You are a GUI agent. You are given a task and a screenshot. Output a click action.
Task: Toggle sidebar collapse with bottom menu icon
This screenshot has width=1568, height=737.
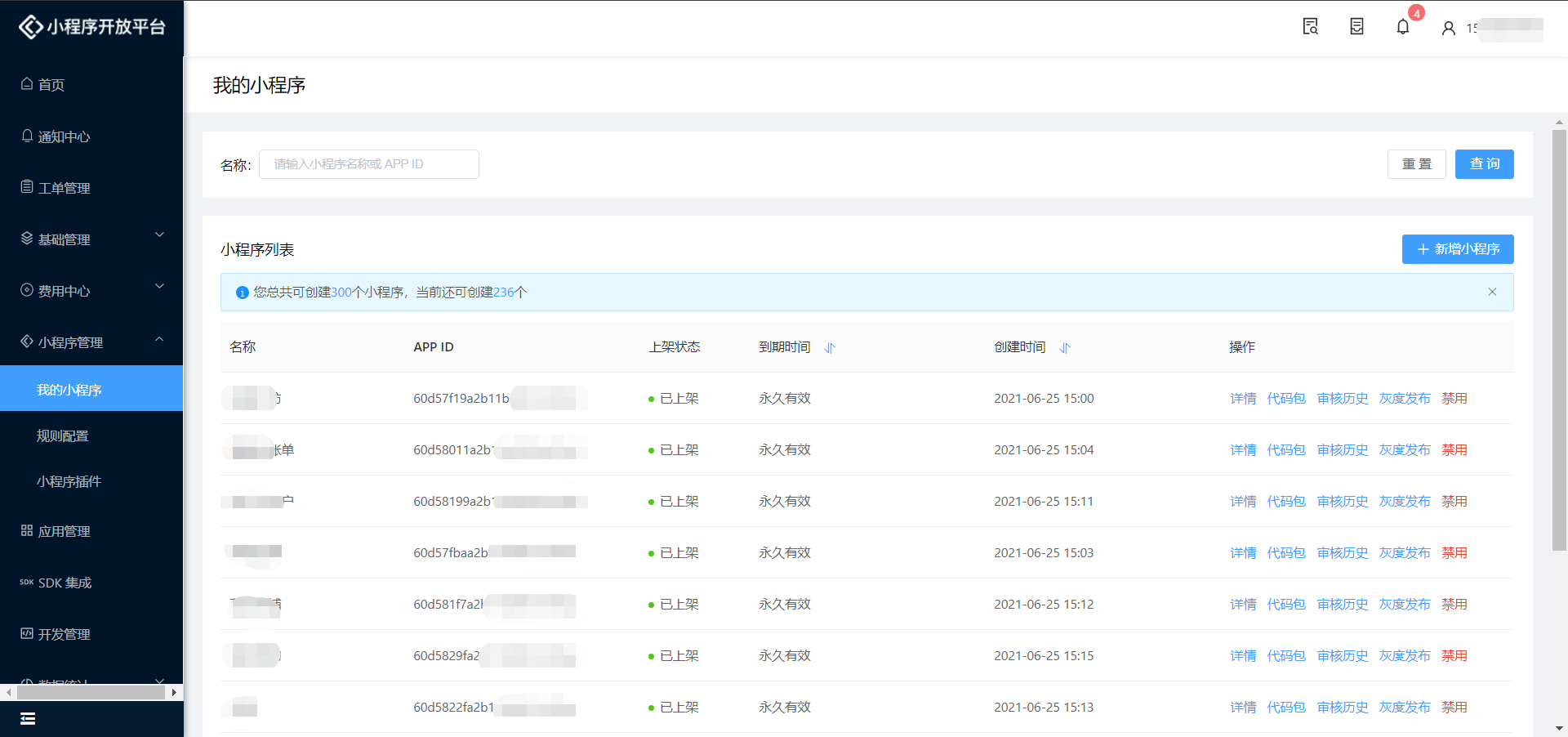tap(28, 719)
